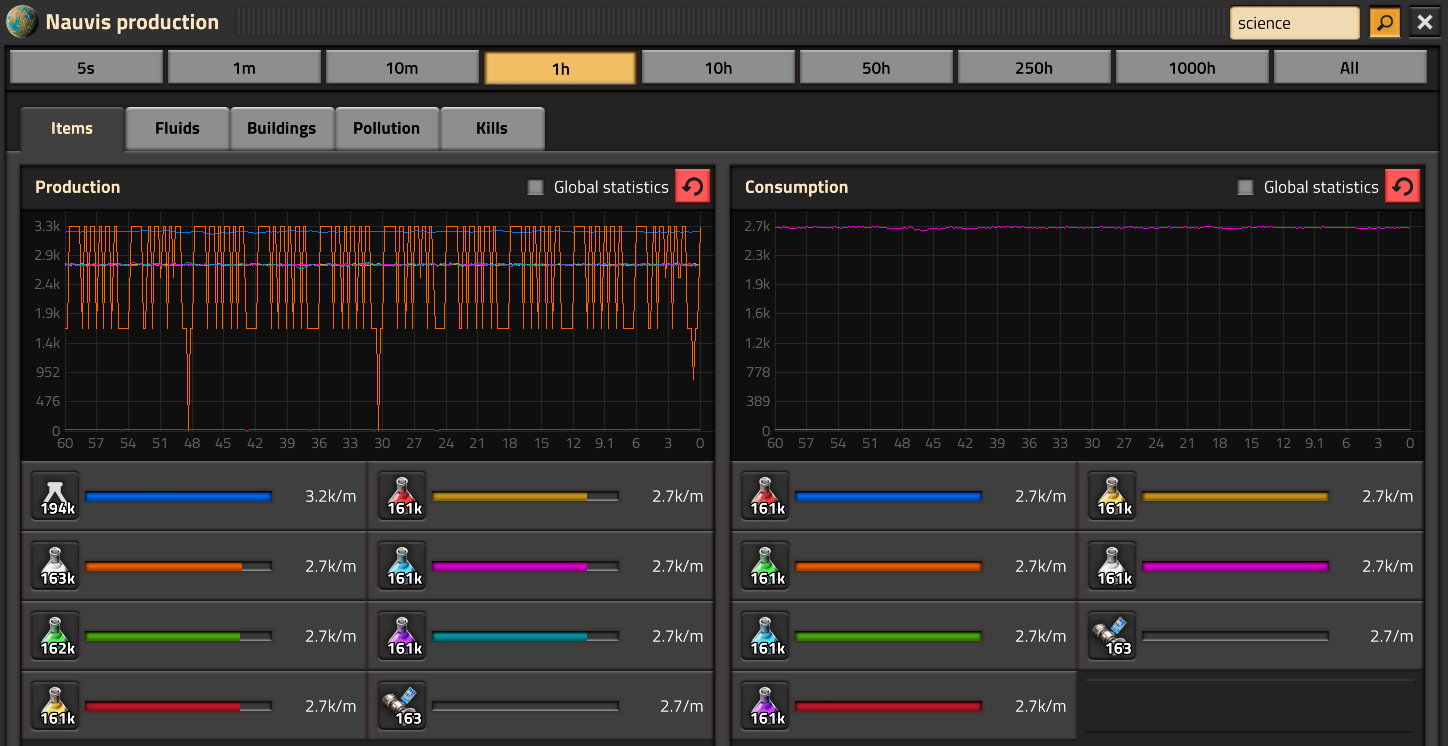Click satellite icon 163 in Consumption list
This screenshot has height=746, width=1448.
pos(1112,636)
